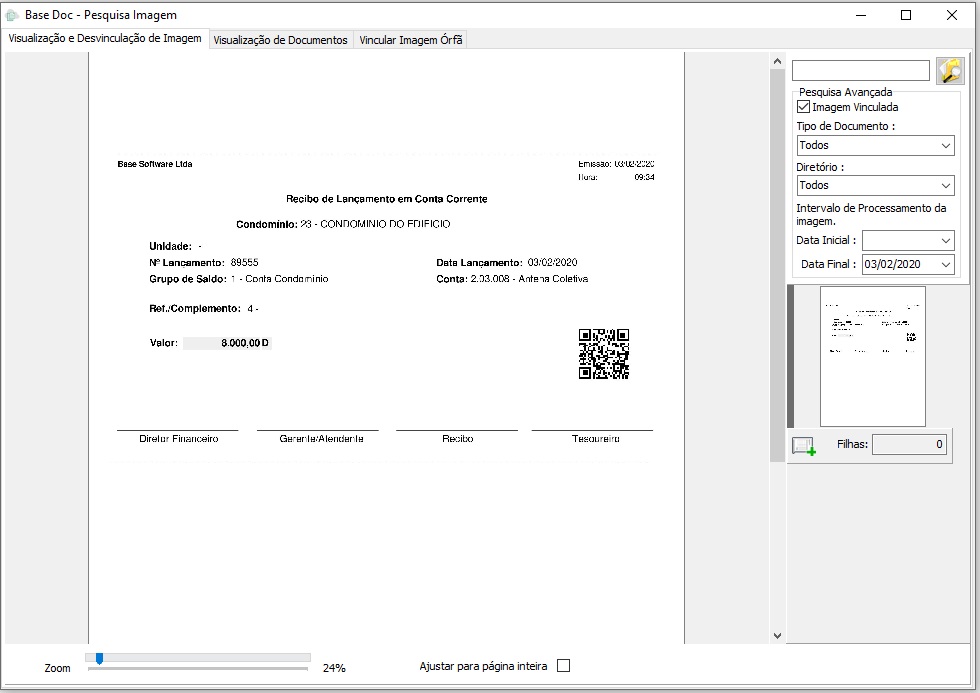Maximize the Base Doc window
The height and width of the screenshot is (693, 980).
pyautogui.click(x=906, y=15)
